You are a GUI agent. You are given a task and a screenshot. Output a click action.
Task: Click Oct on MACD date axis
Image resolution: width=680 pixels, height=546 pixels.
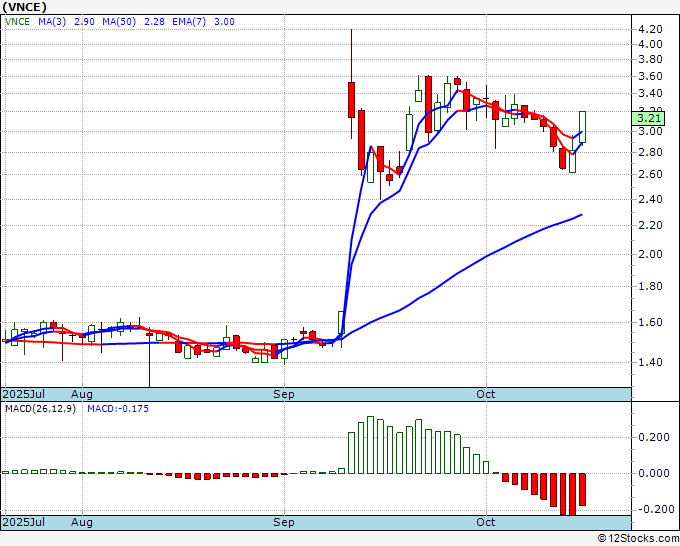coord(485,522)
